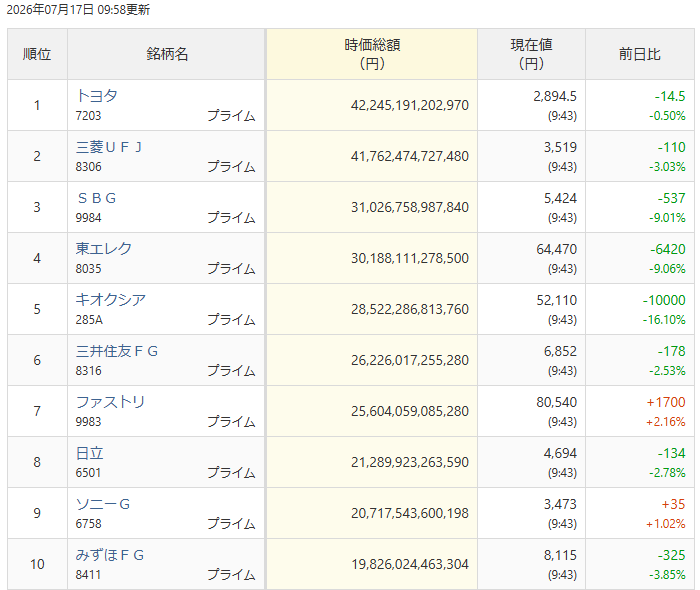This screenshot has width=700, height=590.
Task: Click the current price 3,473
Action: [x=560, y=504]
